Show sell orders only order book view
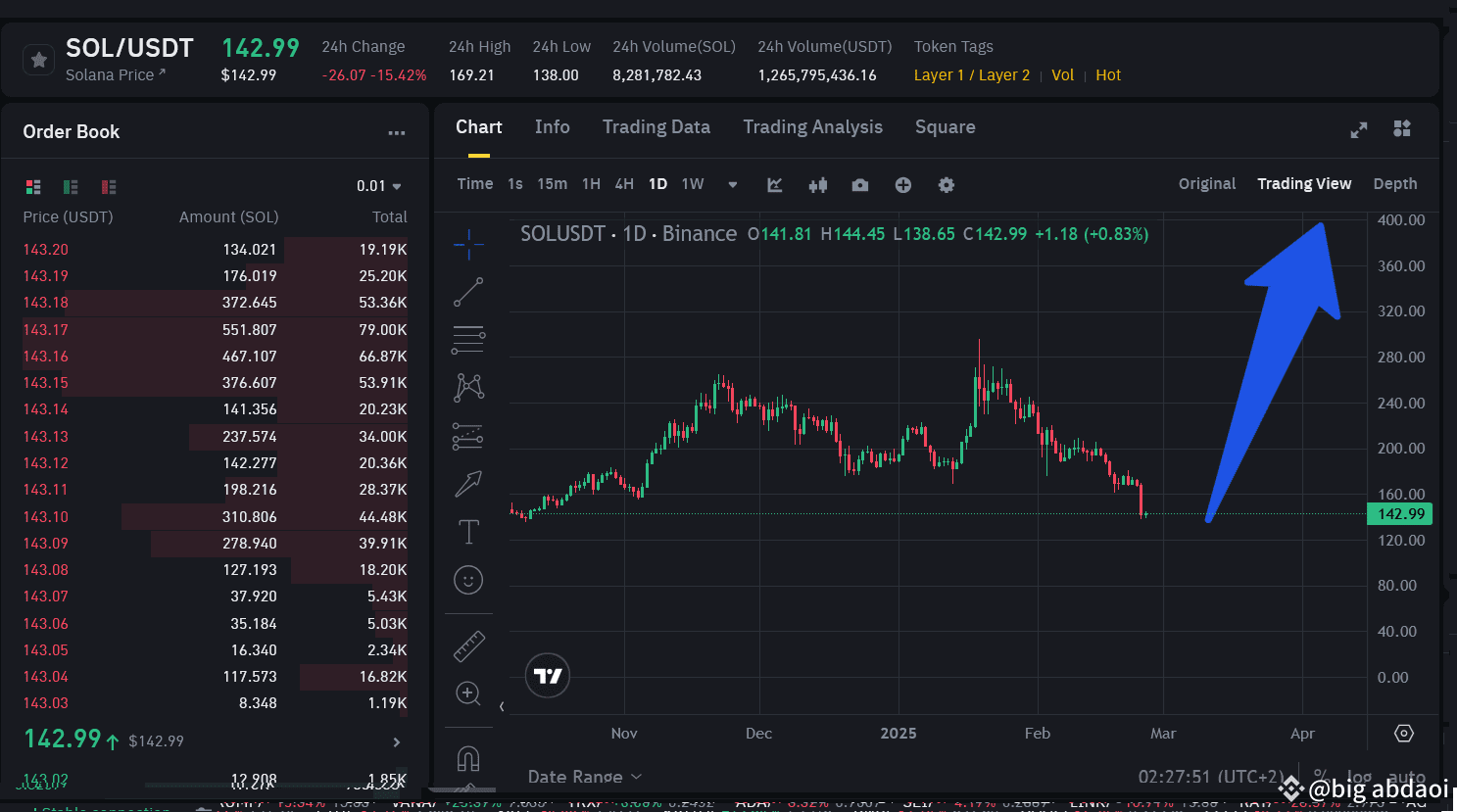 coord(109,186)
